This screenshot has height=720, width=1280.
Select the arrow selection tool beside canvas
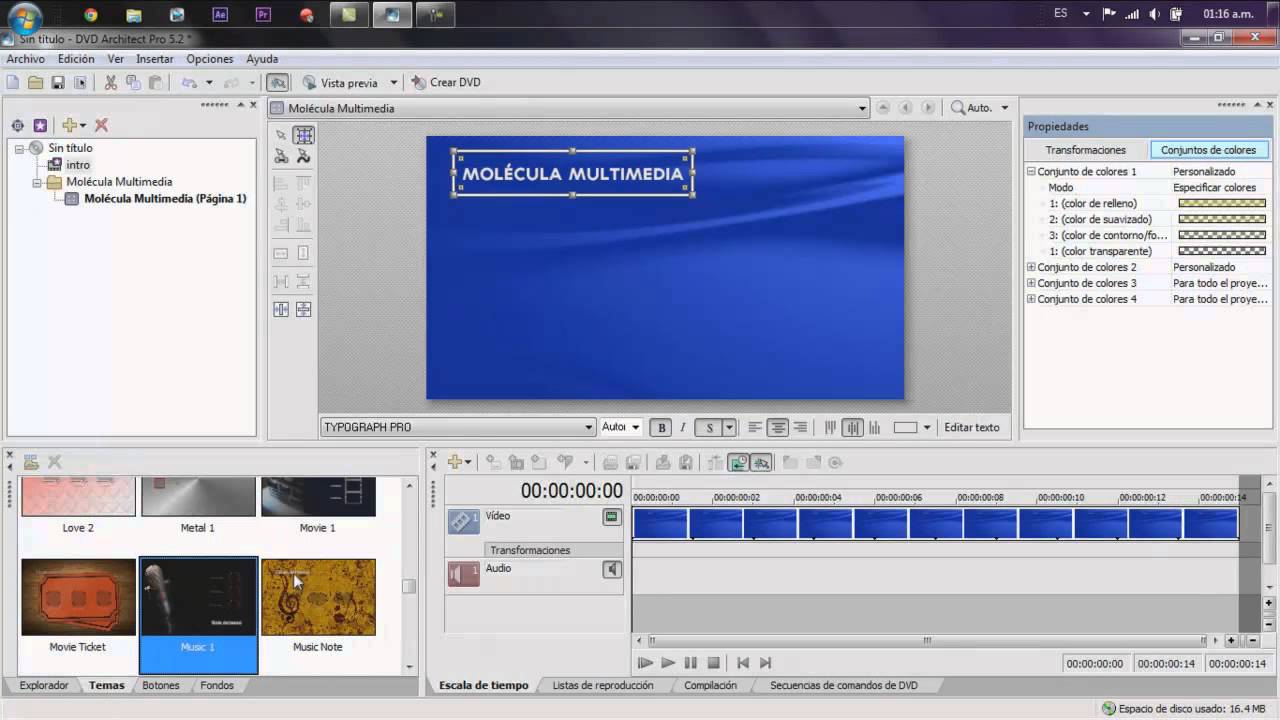281,135
